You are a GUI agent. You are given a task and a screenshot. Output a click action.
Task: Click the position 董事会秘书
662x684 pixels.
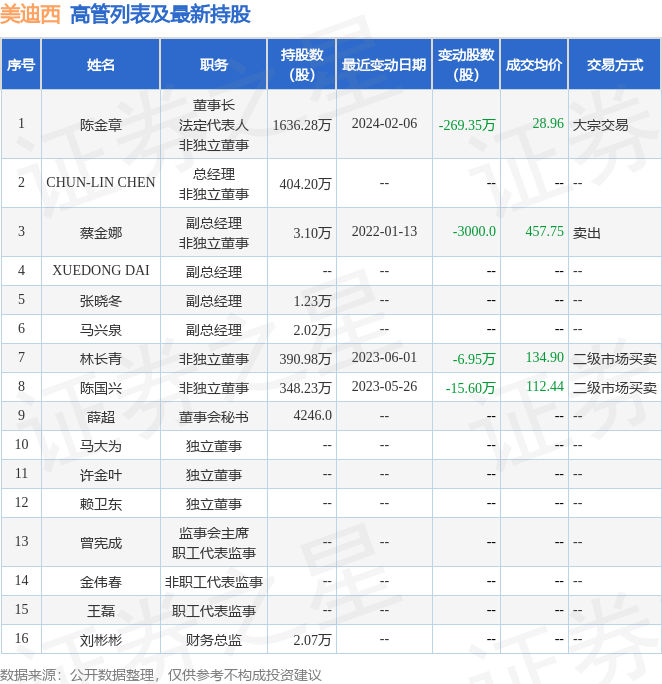tap(214, 417)
